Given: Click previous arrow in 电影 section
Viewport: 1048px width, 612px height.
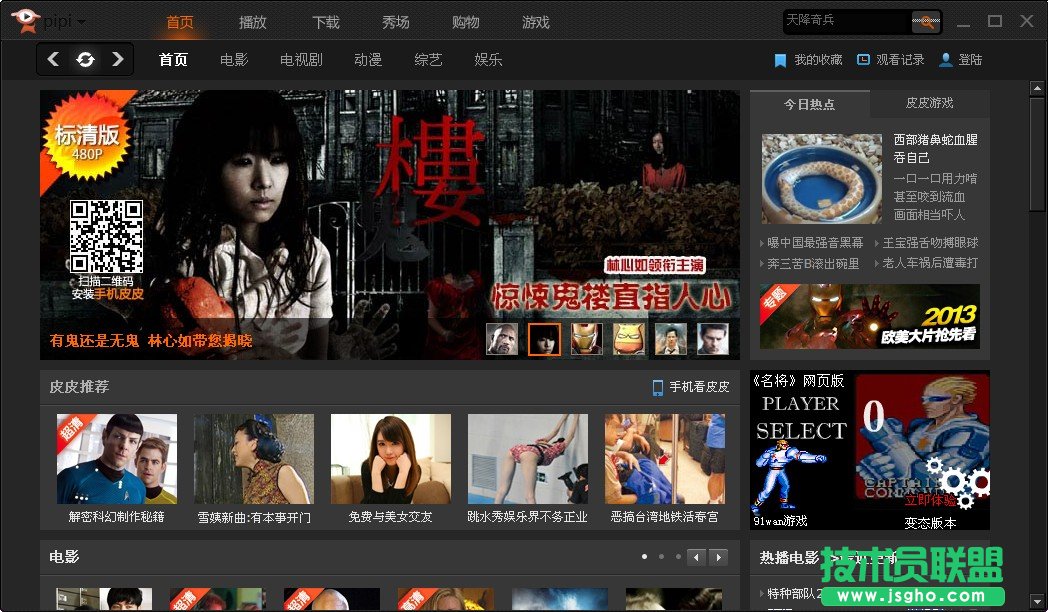Looking at the screenshot, I should click(696, 557).
